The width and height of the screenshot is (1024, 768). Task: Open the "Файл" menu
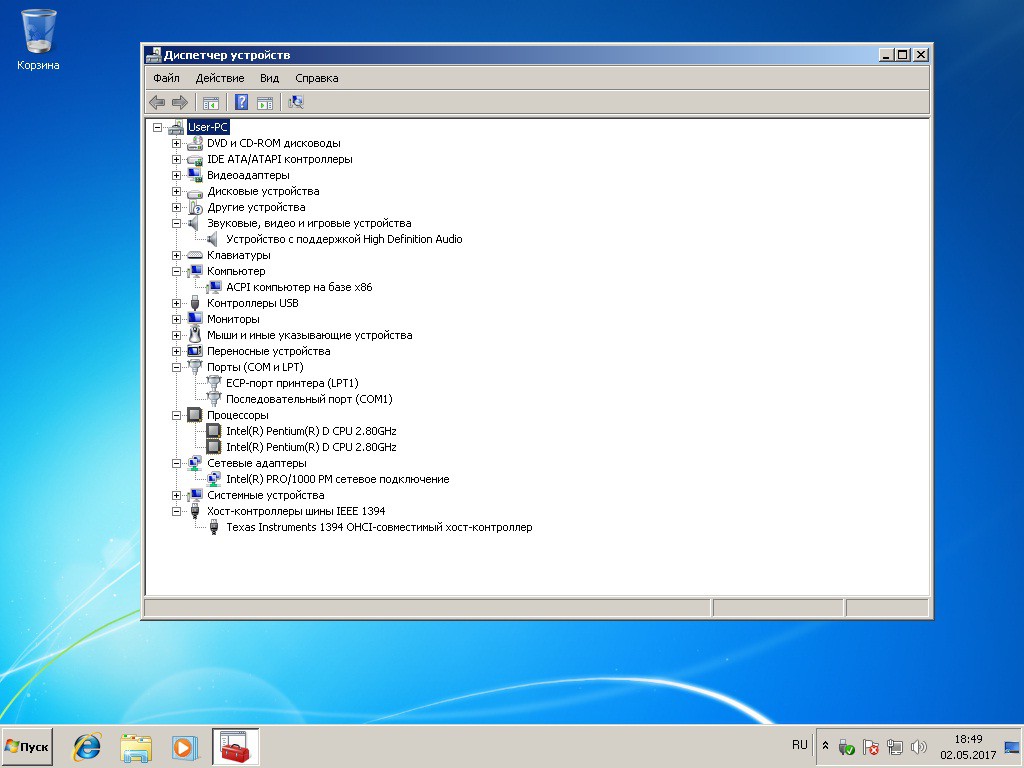(x=167, y=78)
